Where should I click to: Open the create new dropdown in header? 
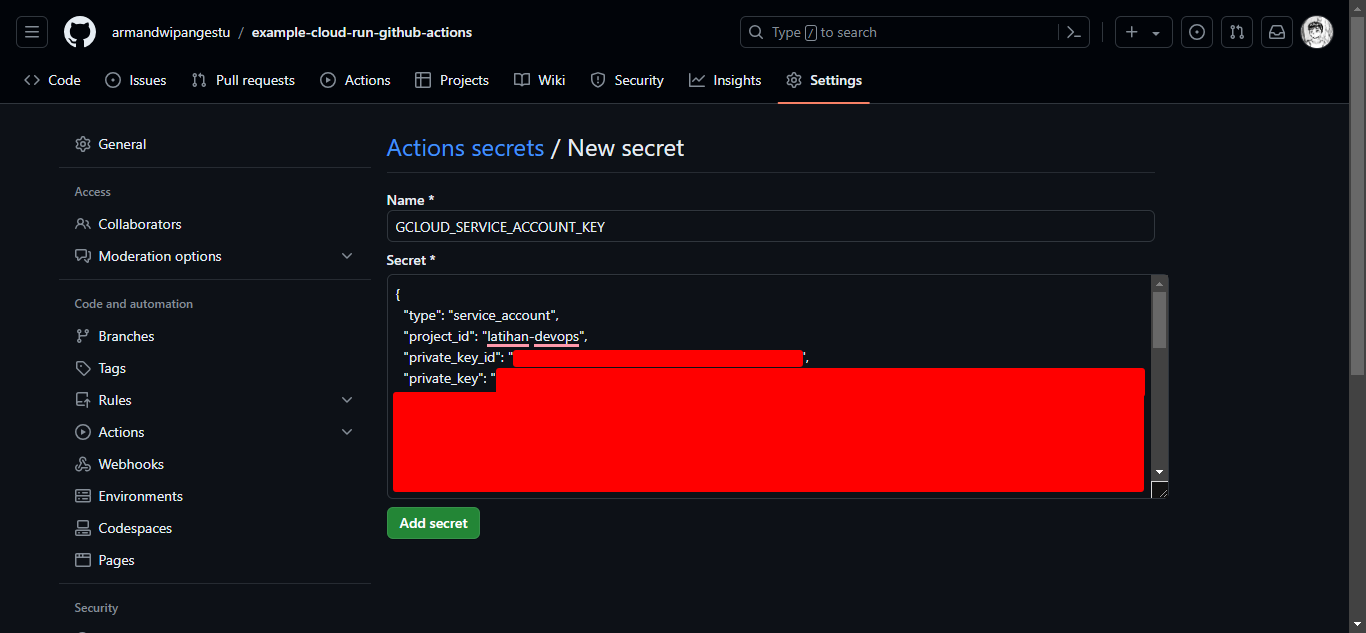1143,31
